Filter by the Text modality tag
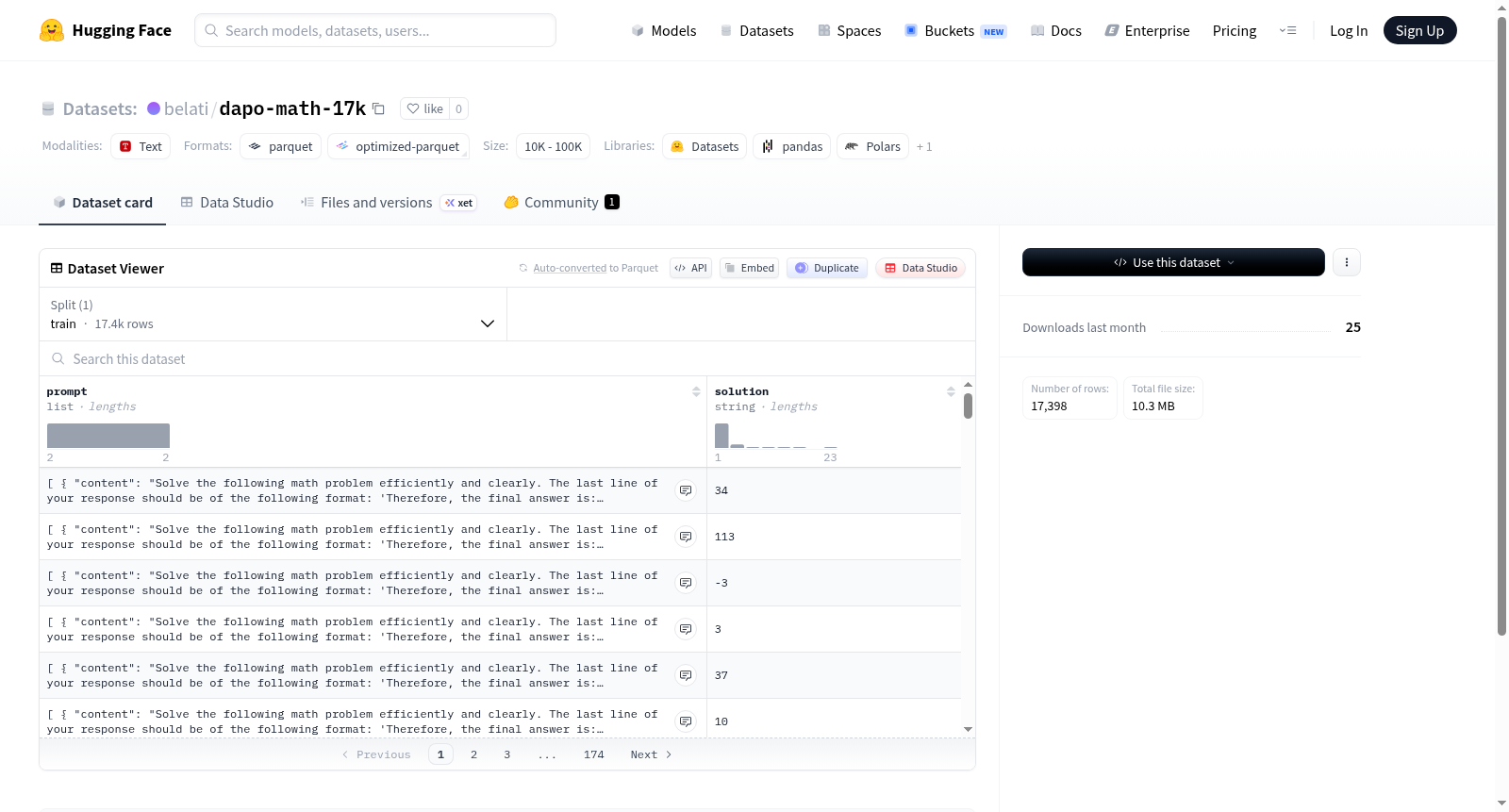Image resolution: width=1509 pixels, height=812 pixels. click(141, 146)
